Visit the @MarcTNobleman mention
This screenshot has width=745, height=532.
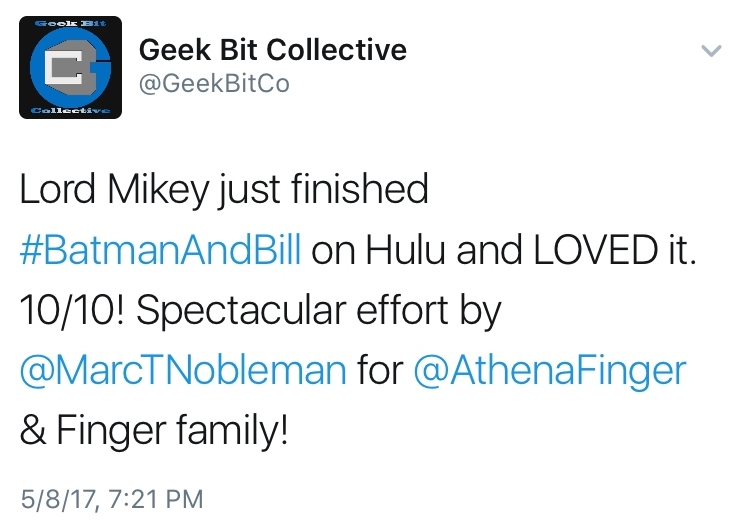[x=183, y=371]
